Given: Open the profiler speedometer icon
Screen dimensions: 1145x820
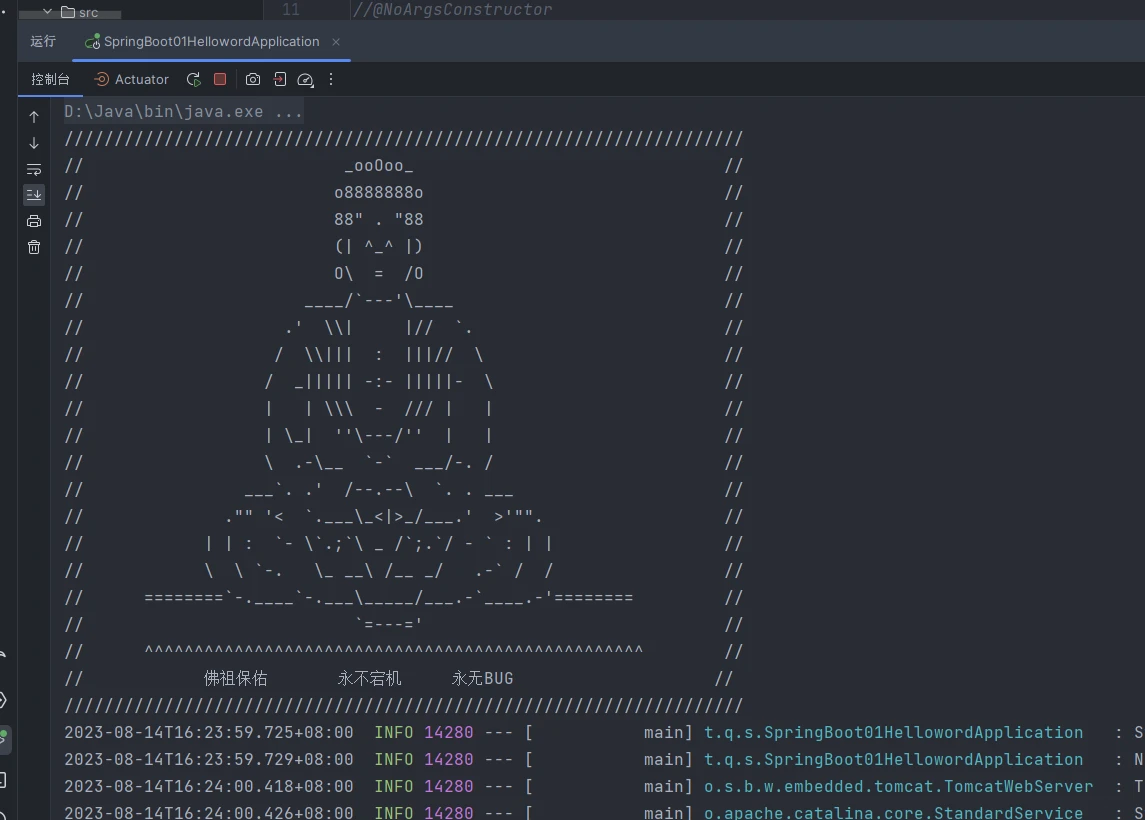Looking at the screenshot, I should pyautogui.click(x=306, y=79).
